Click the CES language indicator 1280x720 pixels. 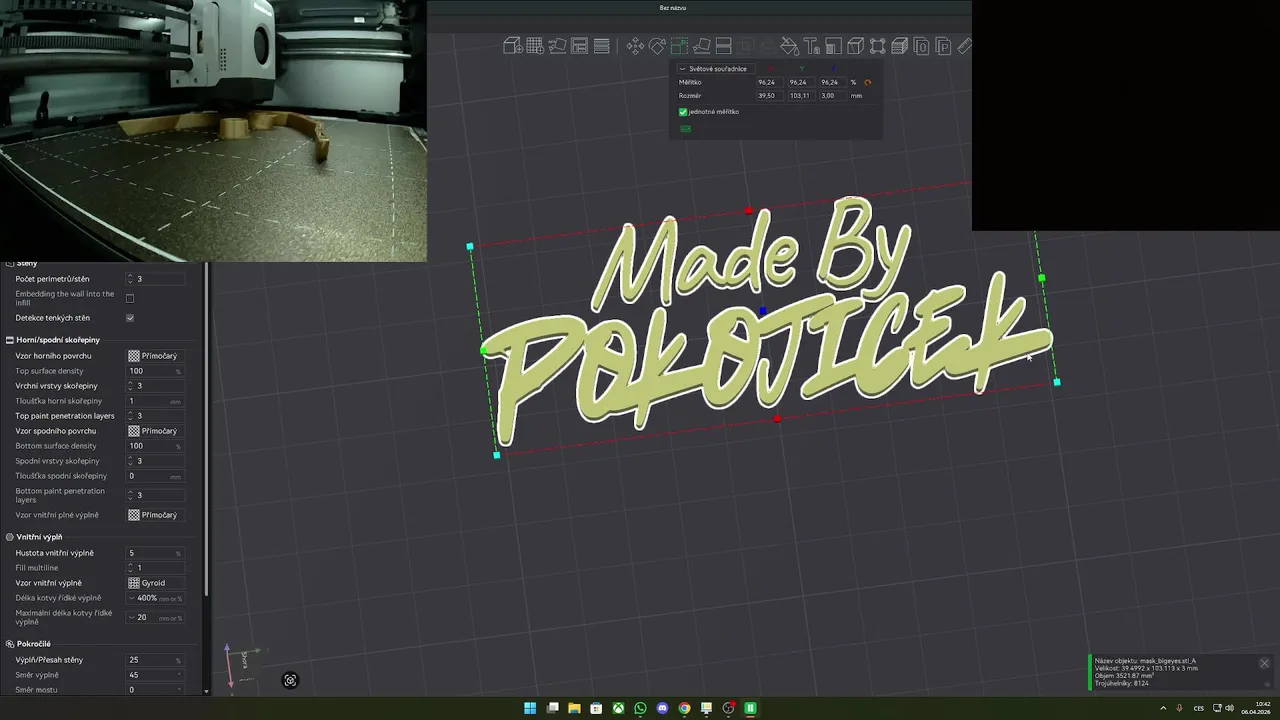click(1199, 708)
